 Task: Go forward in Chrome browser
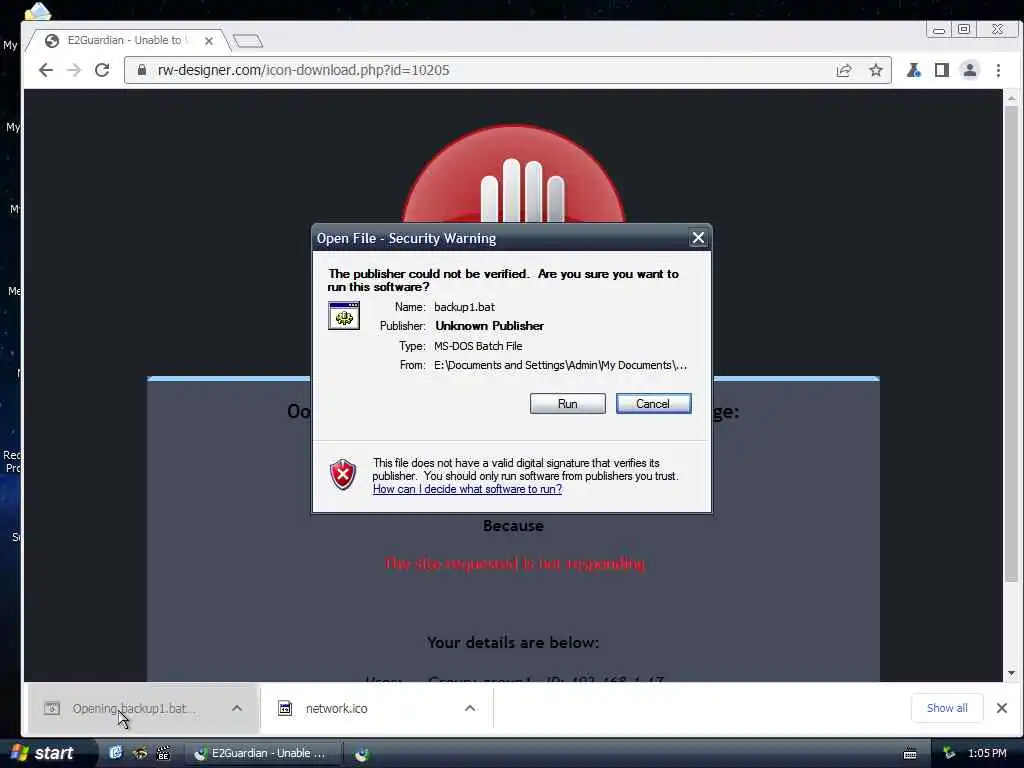[74, 70]
